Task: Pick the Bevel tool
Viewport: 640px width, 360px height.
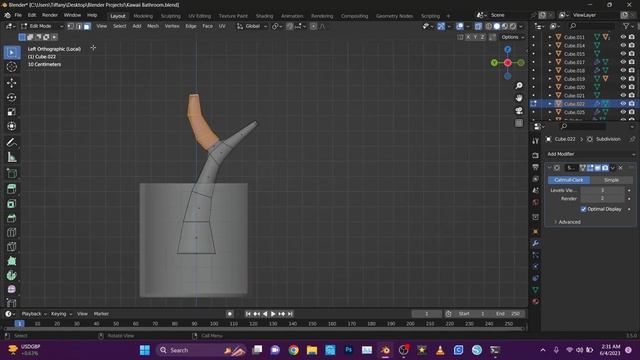Action: (x=11, y=218)
